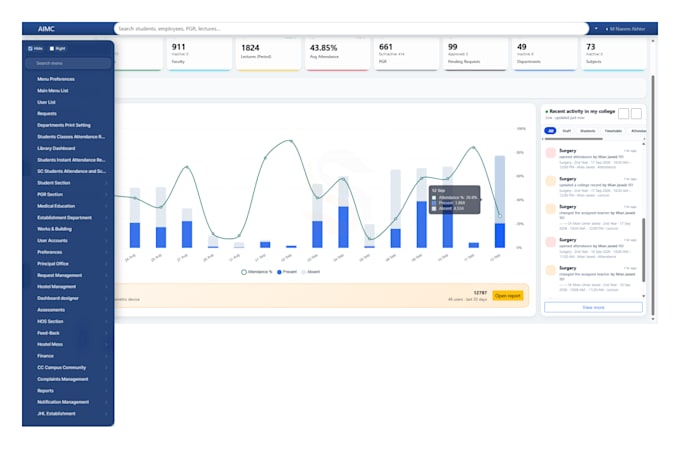The image size is (680, 459).
Task: Toggle the Hide checkbox in the sidebar
Action: [x=30, y=49]
